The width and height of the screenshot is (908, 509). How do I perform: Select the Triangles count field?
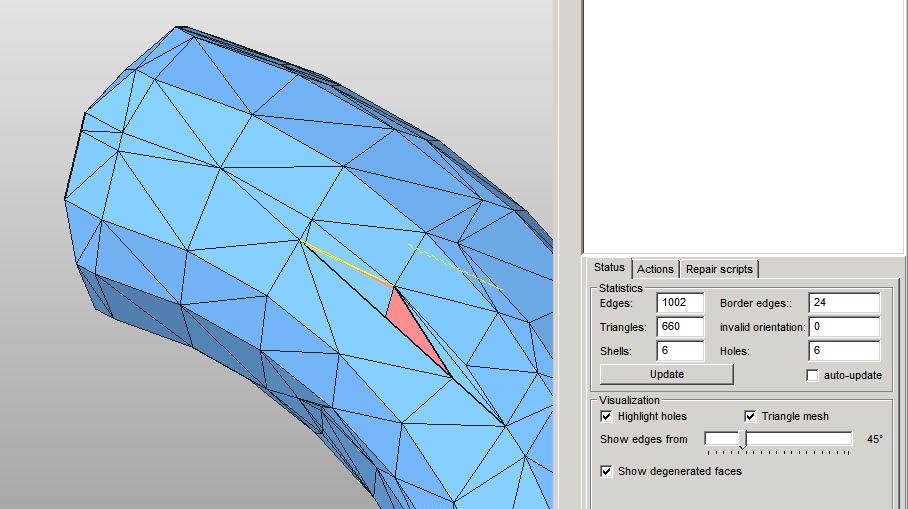pyautogui.click(x=680, y=327)
